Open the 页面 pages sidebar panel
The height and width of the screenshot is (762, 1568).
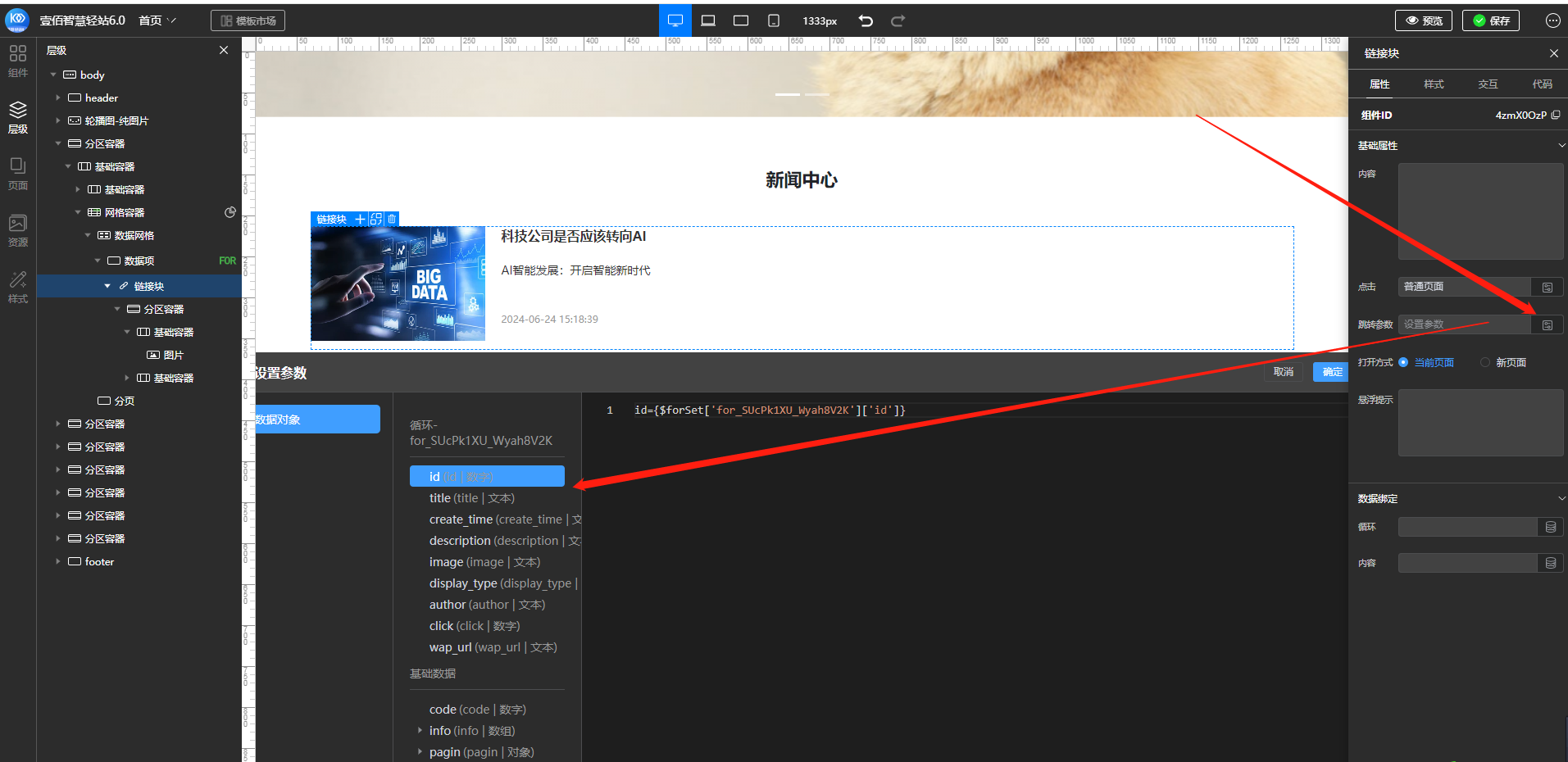[18, 174]
